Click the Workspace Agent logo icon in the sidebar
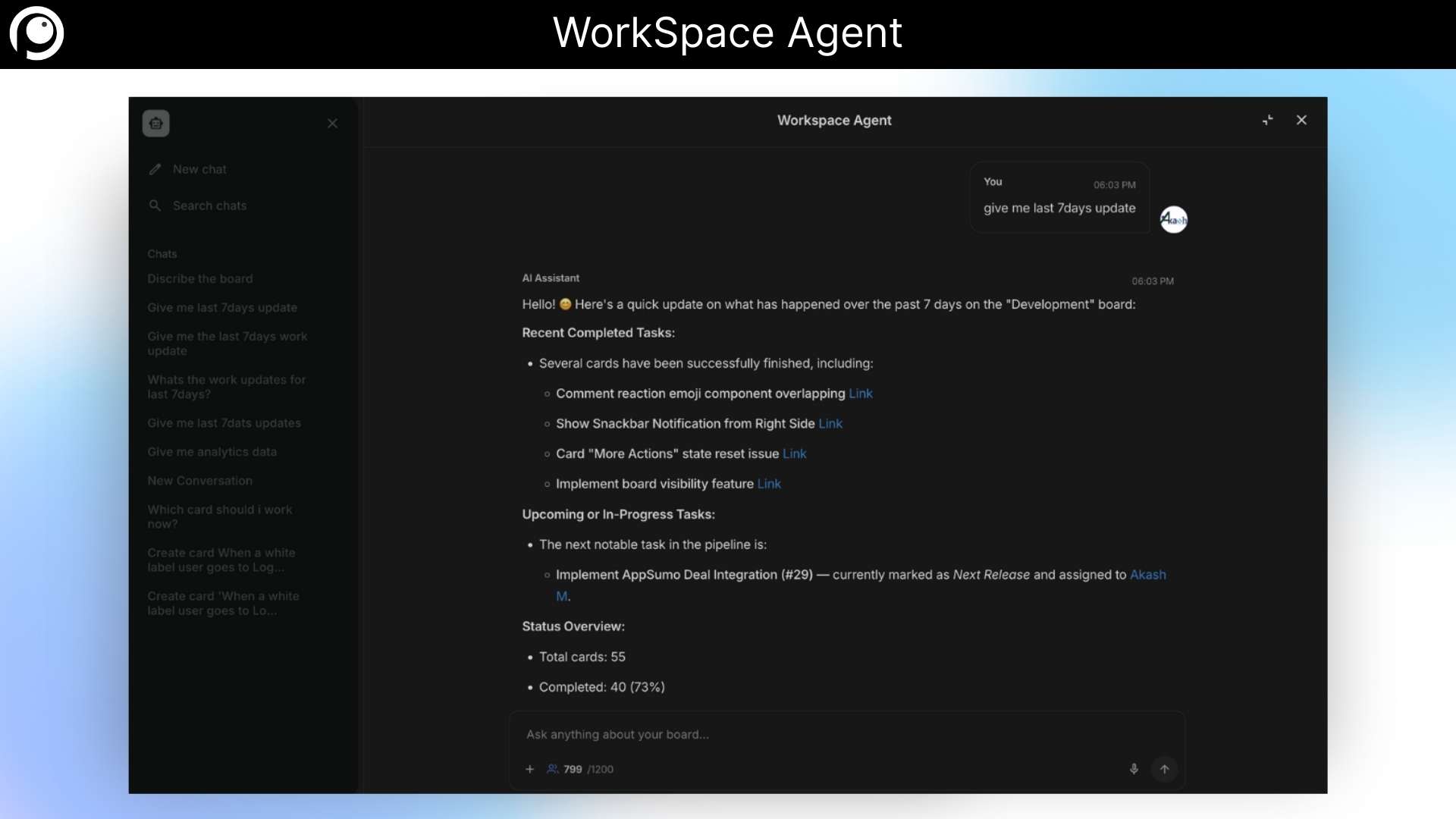 click(155, 123)
